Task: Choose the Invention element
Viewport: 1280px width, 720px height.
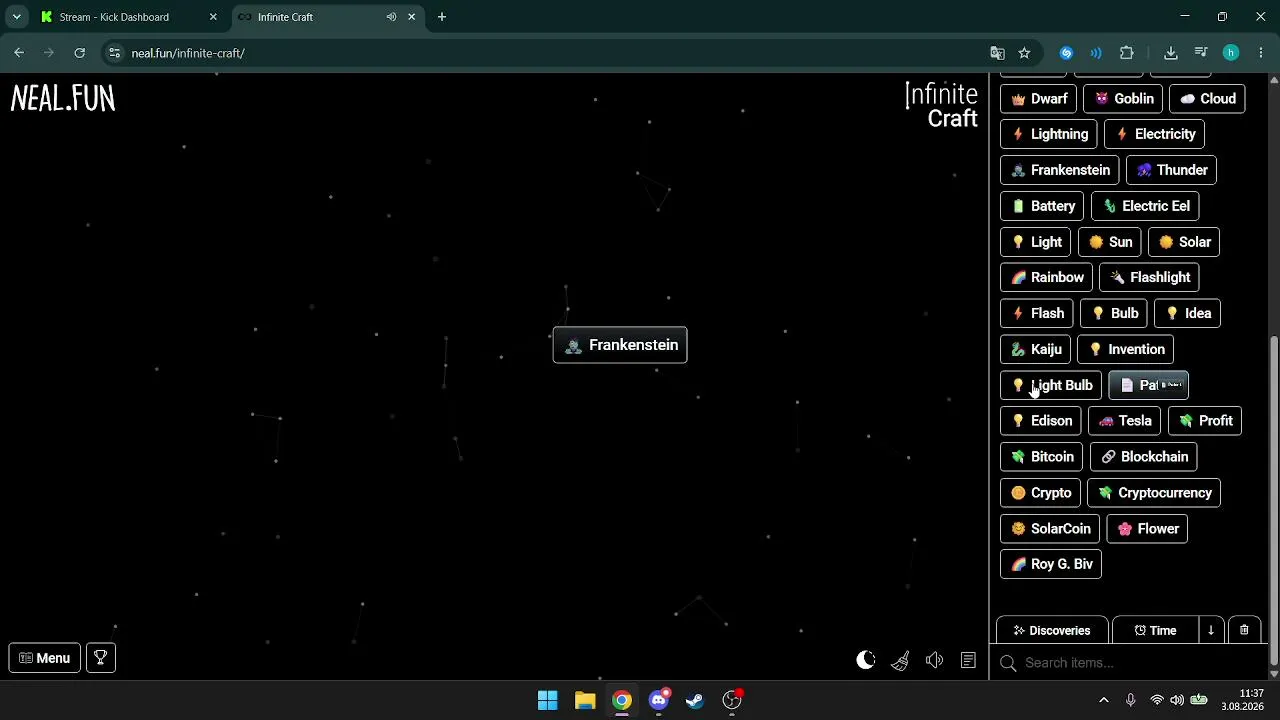Action: tap(1125, 349)
